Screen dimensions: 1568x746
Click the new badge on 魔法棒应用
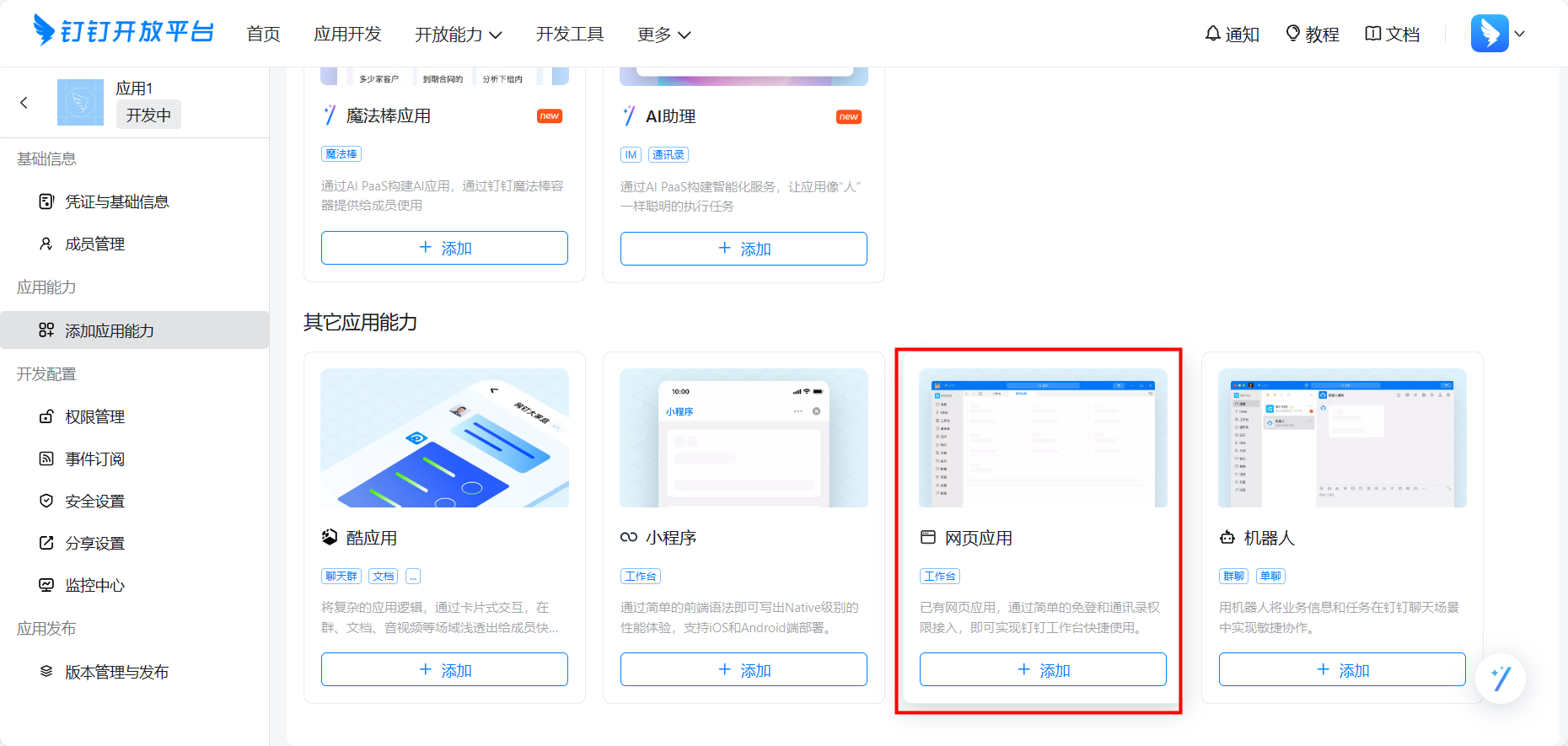(x=550, y=115)
